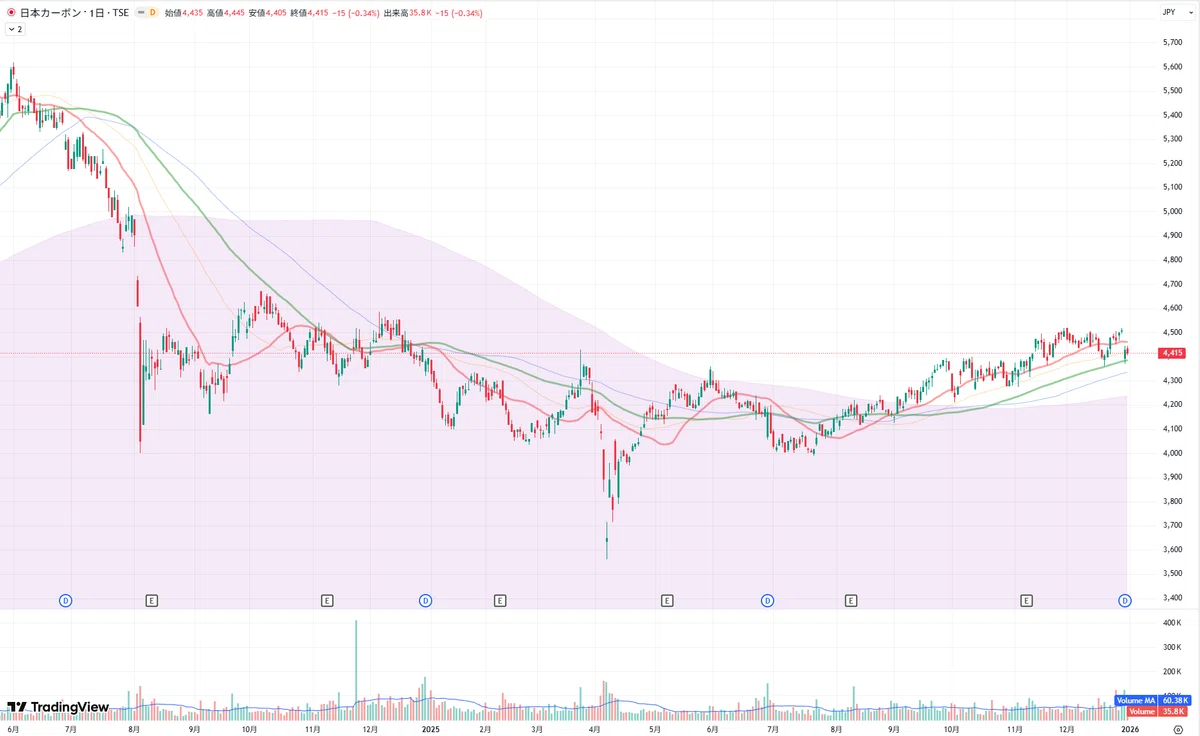This screenshot has height=736, width=1200.
Task: Click the orange D badge after TSE
Action: click(x=153, y=12)
